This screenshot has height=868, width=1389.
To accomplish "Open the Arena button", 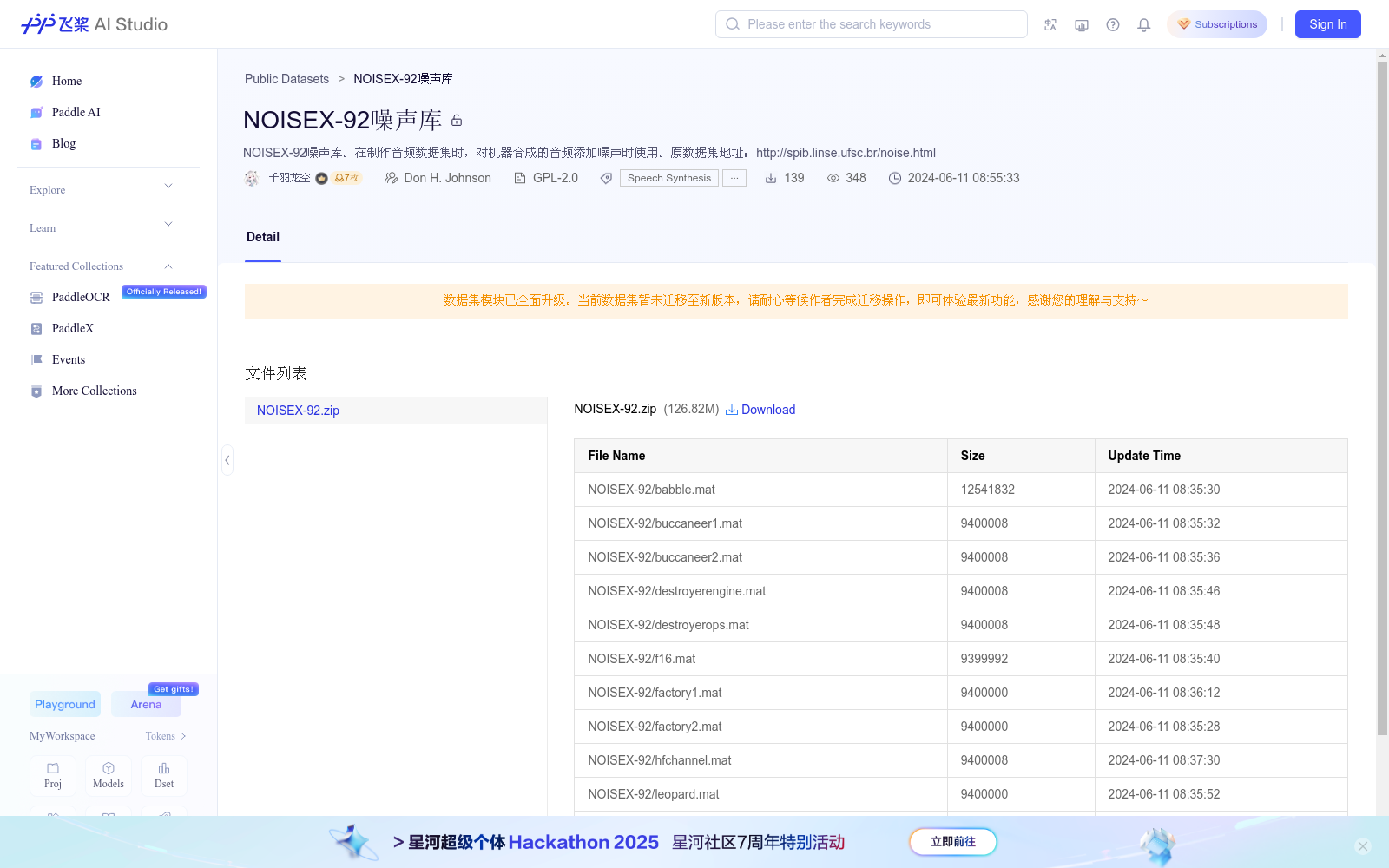I will point(146,704).
